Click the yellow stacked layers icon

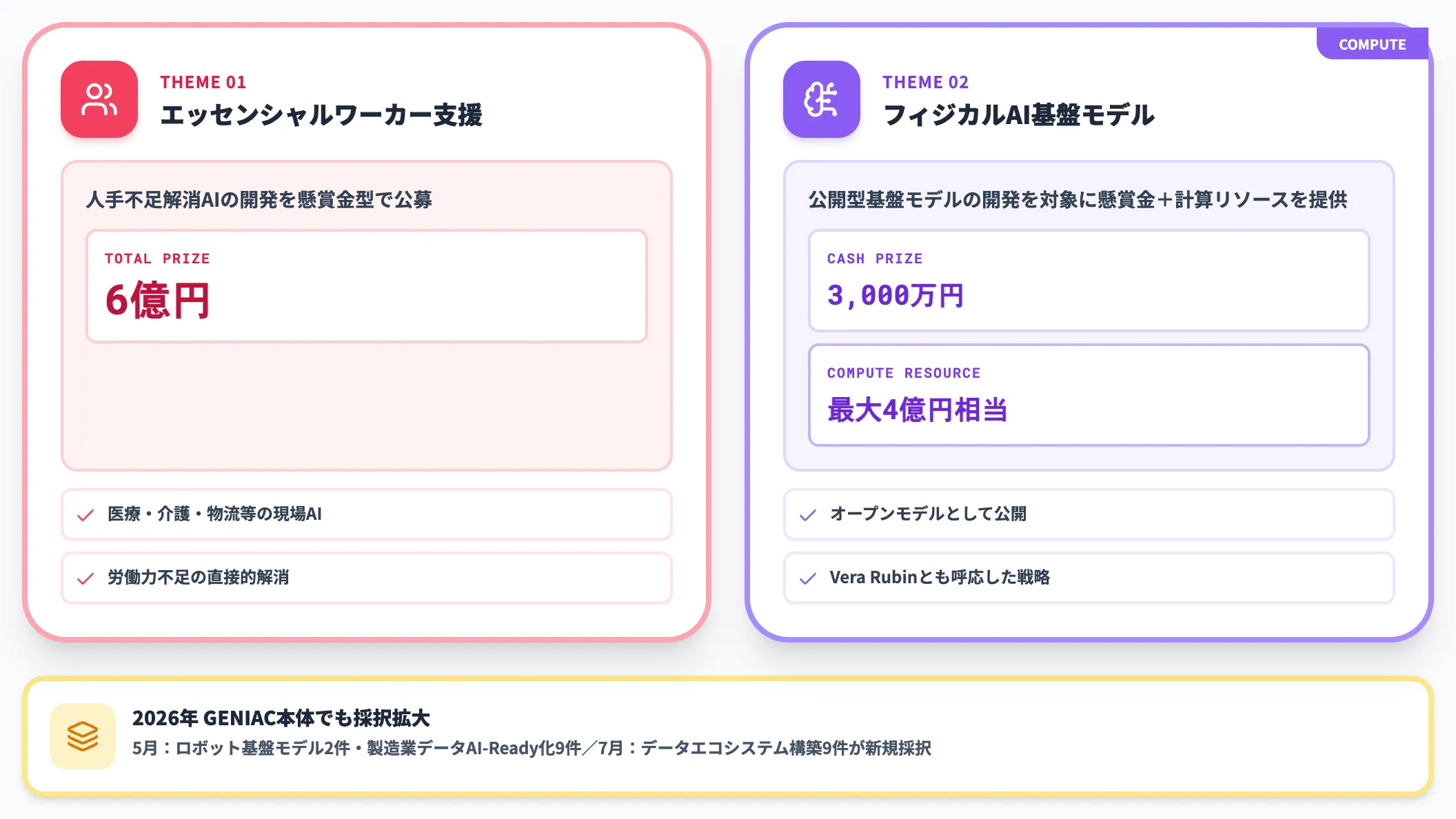[x=83, y=736]
